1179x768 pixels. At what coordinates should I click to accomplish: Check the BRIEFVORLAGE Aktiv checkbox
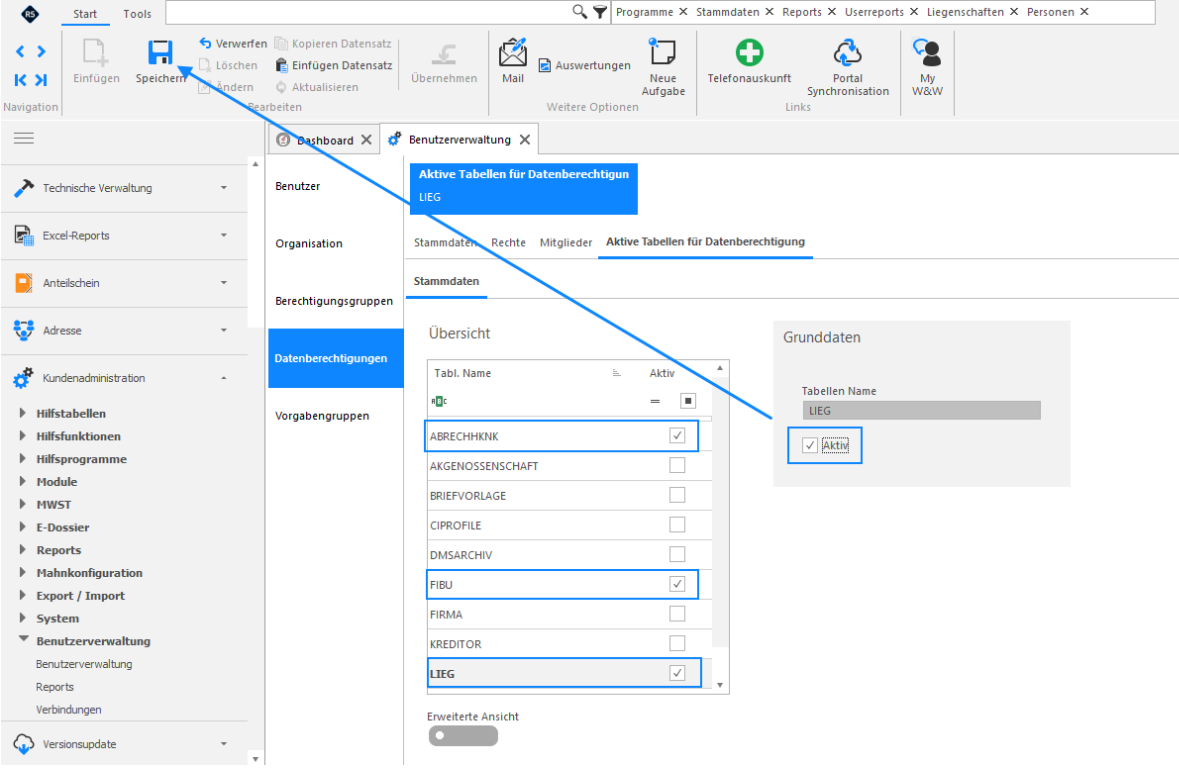pos(677,495)
